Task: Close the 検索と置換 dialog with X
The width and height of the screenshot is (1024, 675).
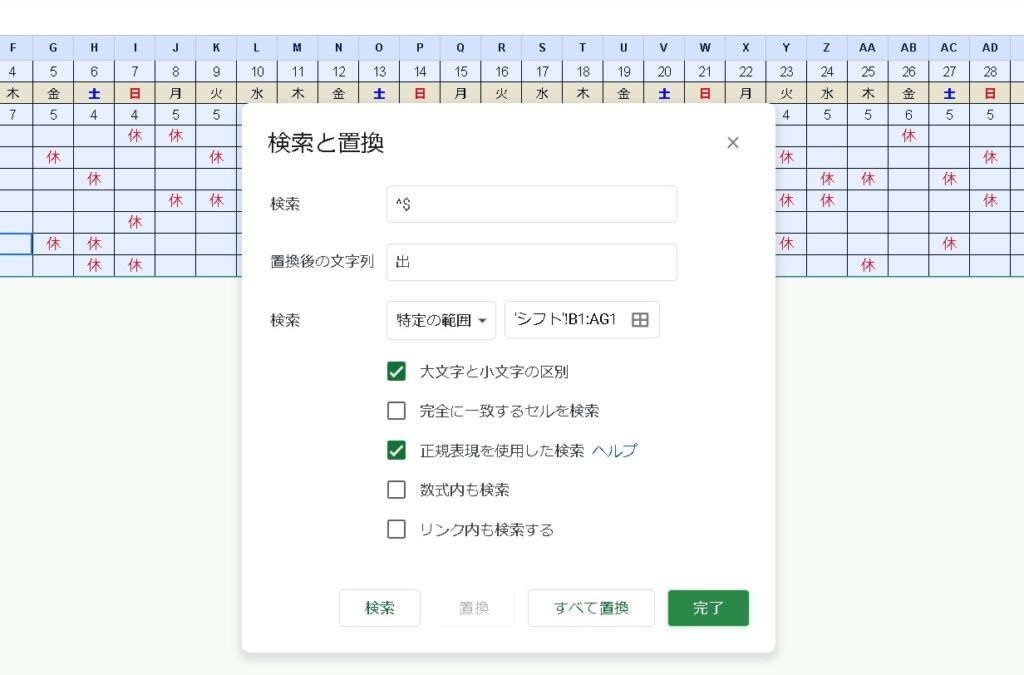Action: [733, 143]
